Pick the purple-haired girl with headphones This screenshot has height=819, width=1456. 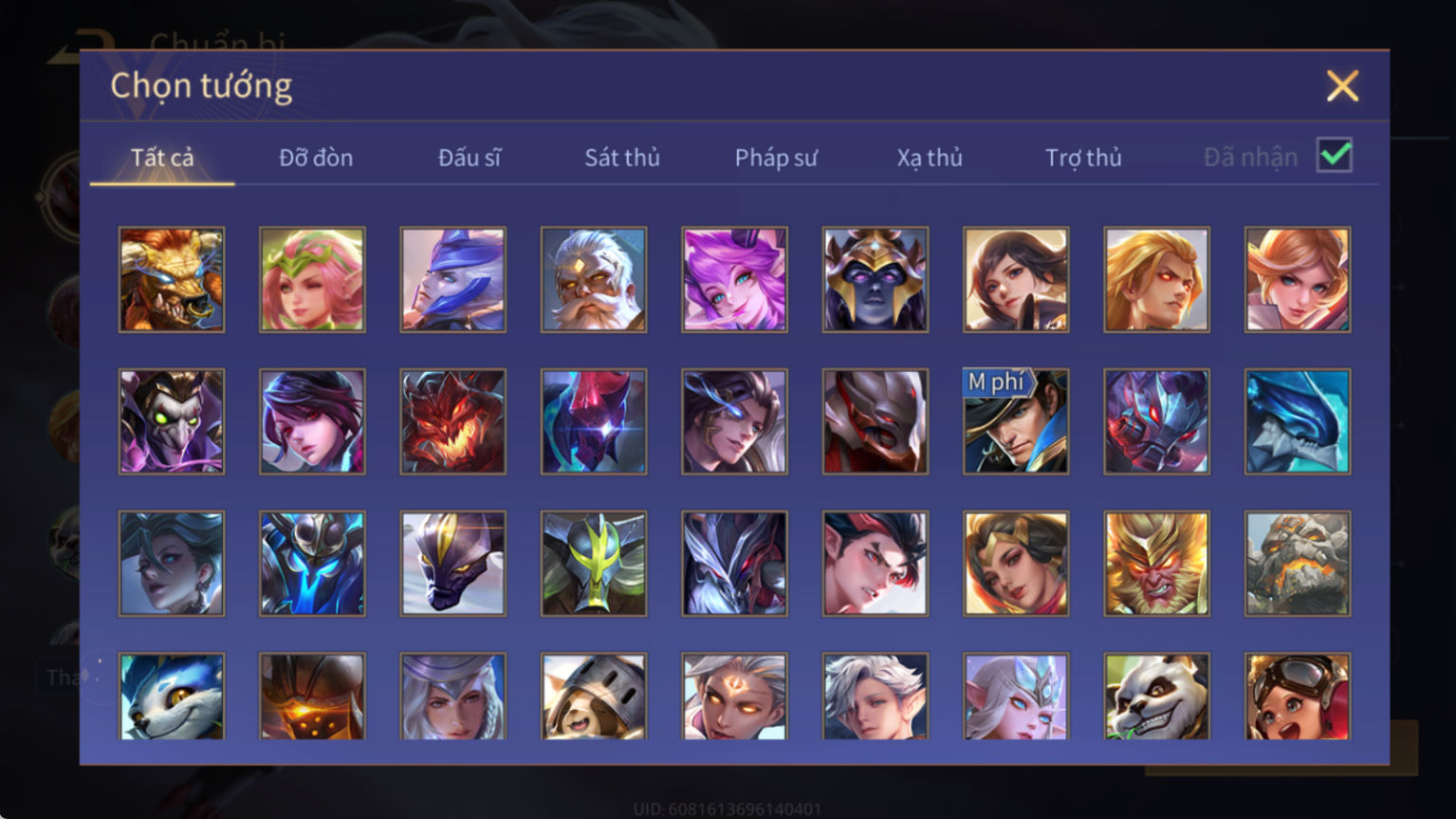point(734,279)
